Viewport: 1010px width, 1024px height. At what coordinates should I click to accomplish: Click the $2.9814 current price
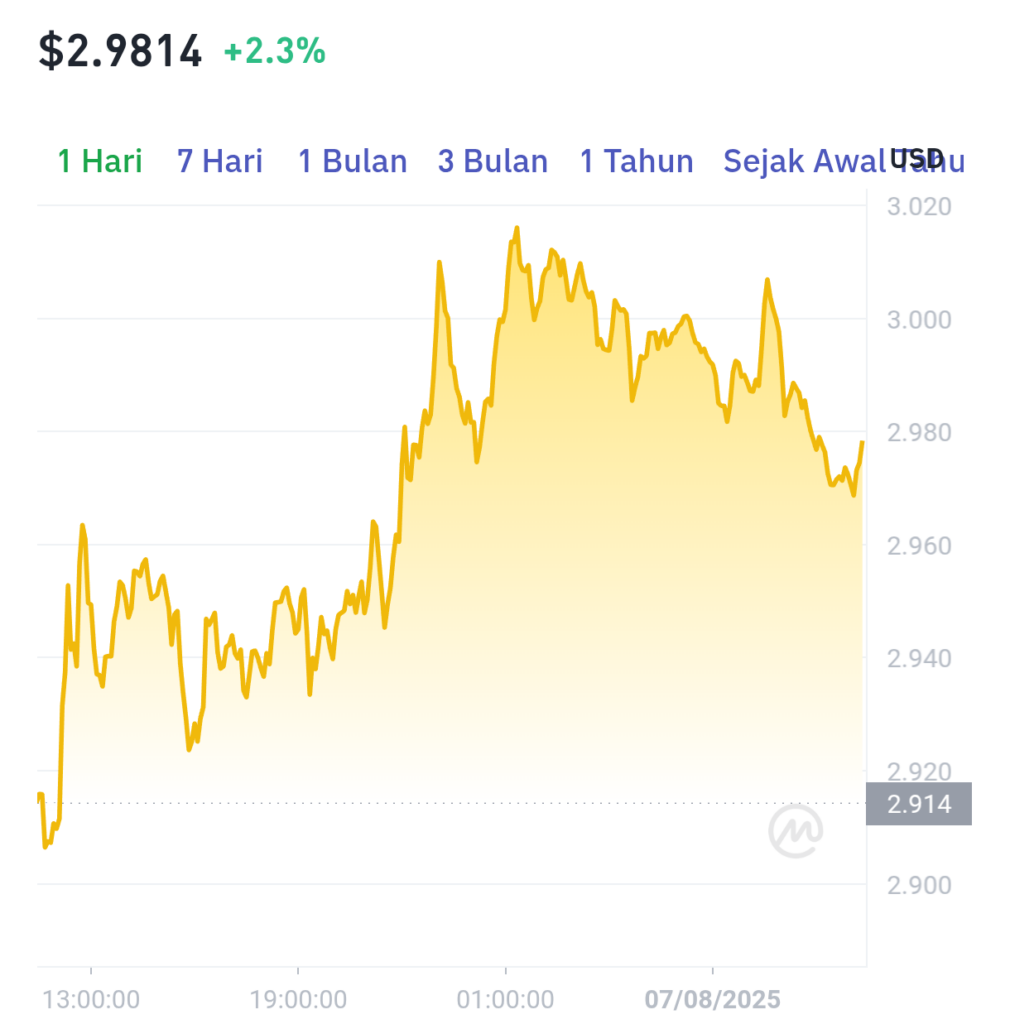pos(120,51)
